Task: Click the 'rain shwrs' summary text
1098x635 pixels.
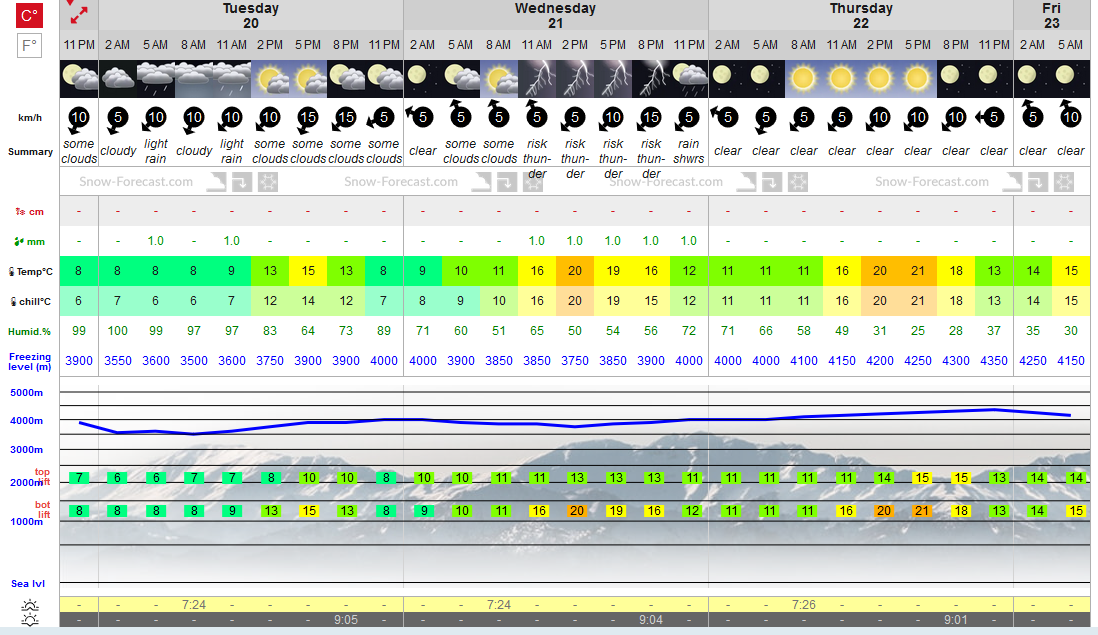Action: (x=689, y=151)
